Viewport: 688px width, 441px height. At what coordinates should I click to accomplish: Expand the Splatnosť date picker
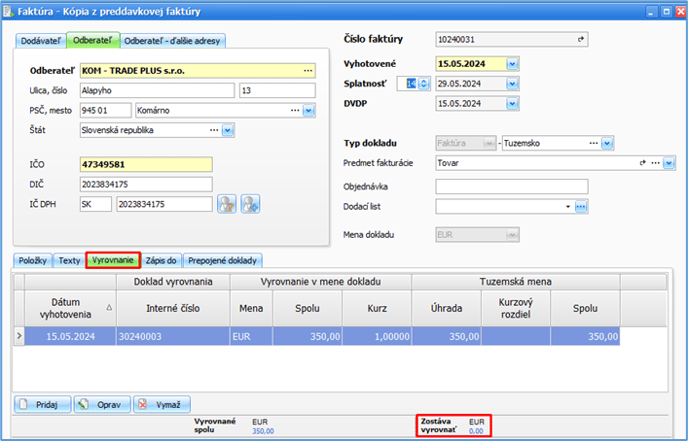point(512,83)
